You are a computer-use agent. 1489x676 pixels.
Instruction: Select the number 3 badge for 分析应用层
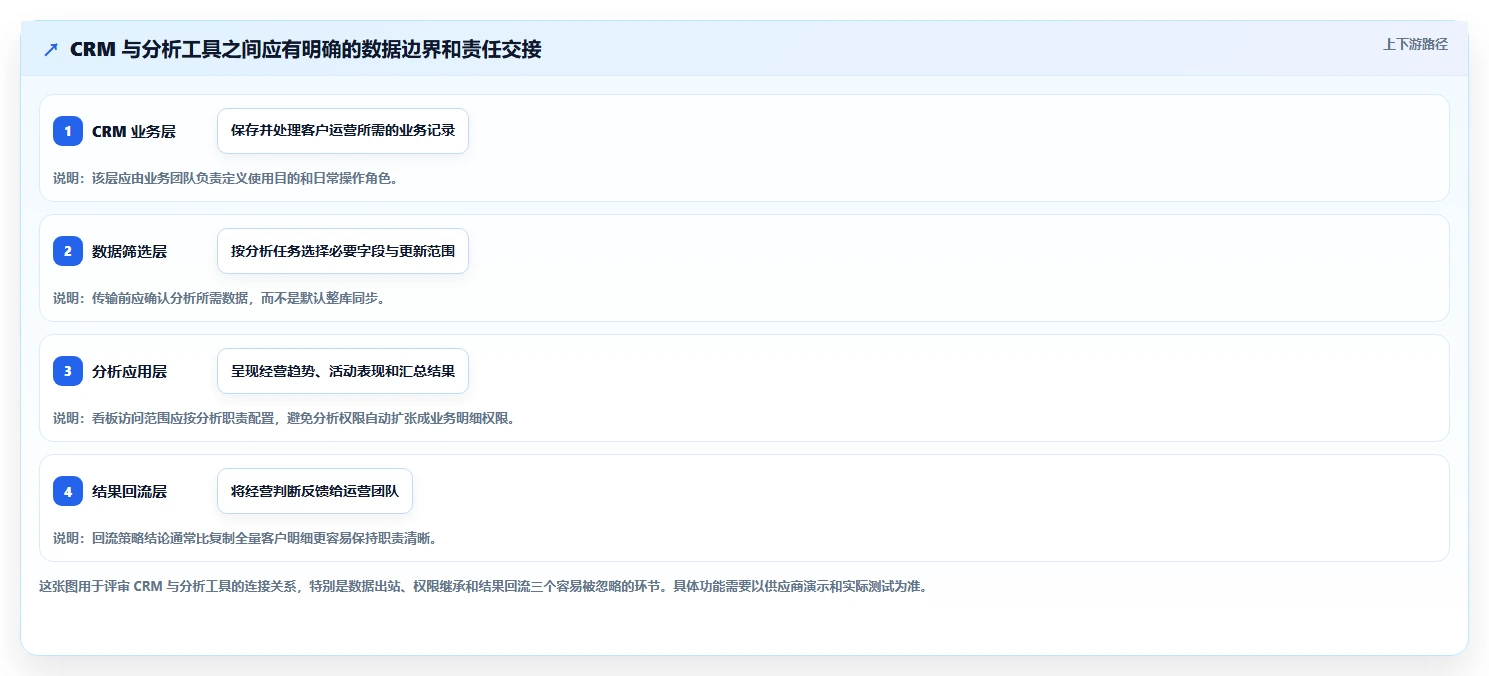(x=68, y=371)
